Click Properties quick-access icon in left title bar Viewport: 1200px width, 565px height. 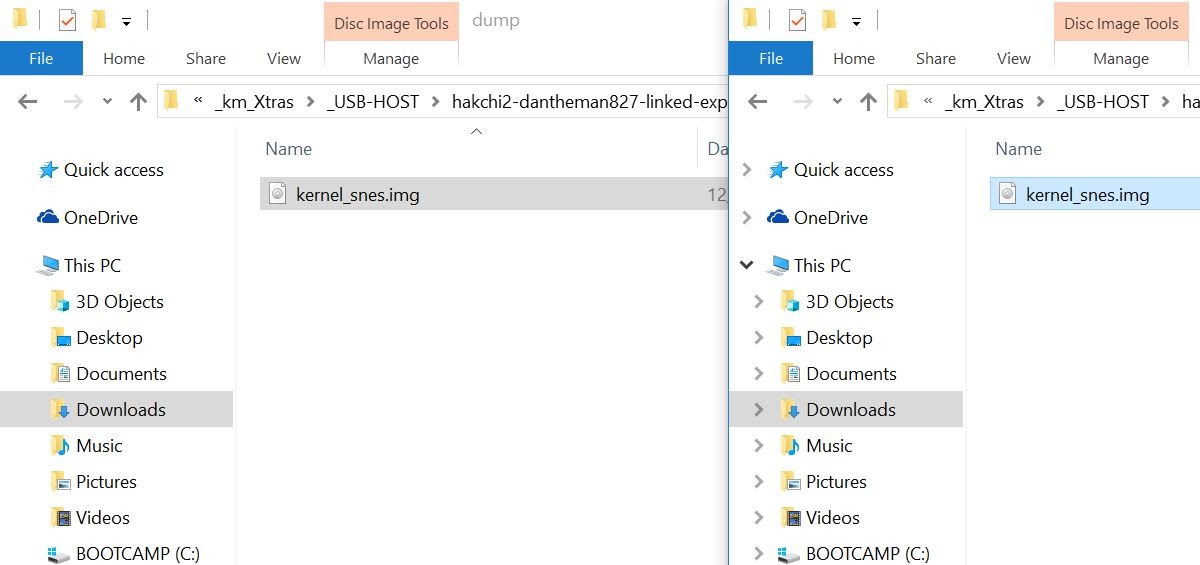[67, 20]
